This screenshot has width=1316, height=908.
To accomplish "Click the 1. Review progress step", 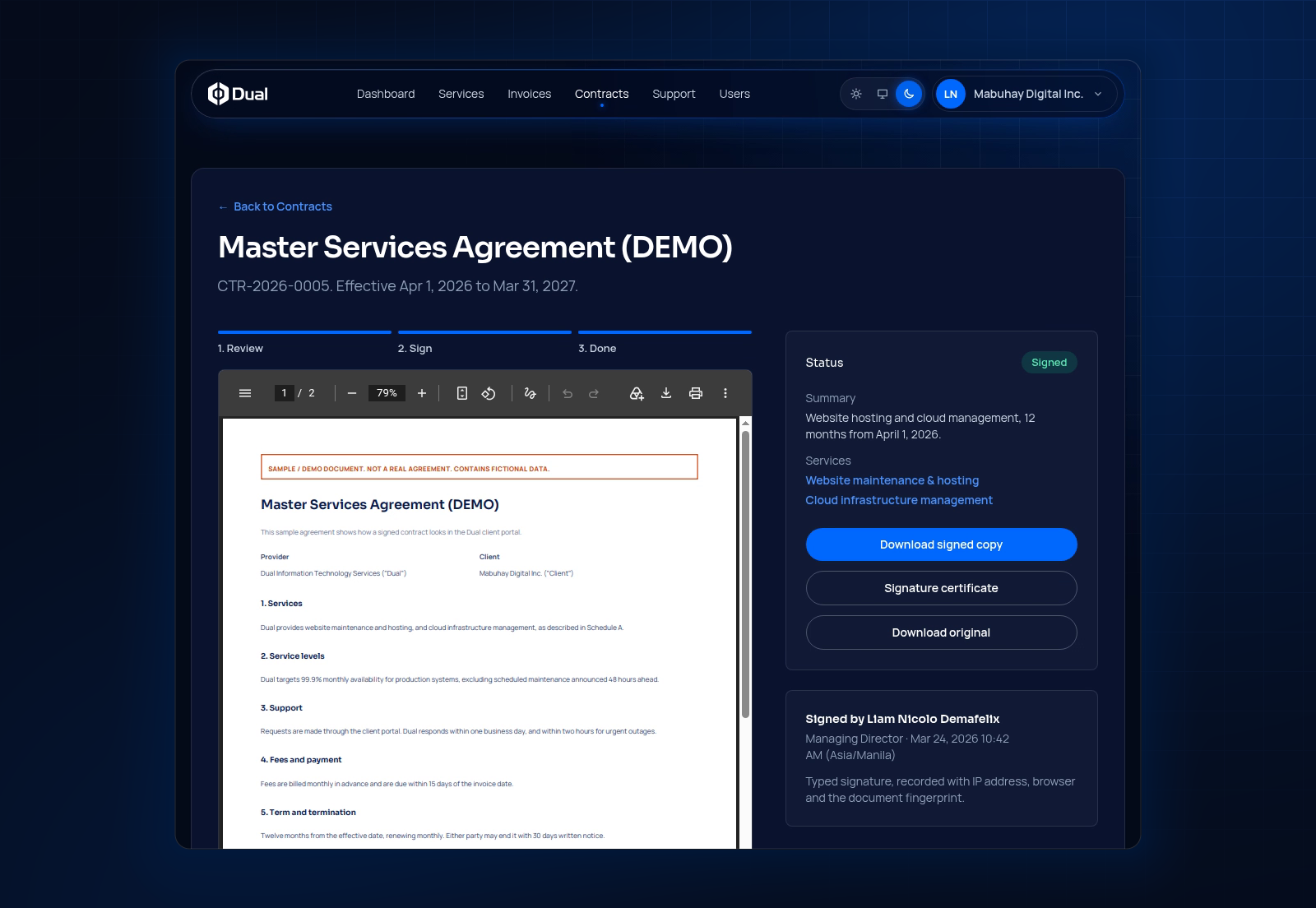I will (x=304, y=342).
